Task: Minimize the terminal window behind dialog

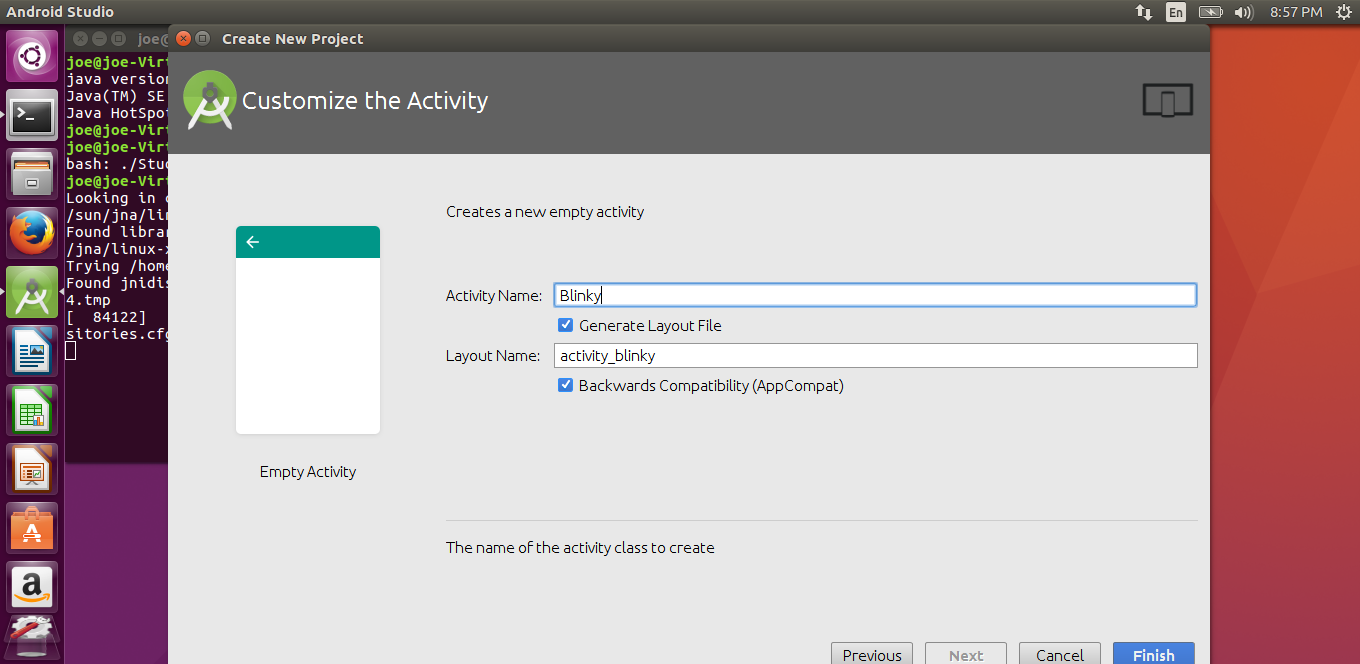Action: click(x=99, y=39)
